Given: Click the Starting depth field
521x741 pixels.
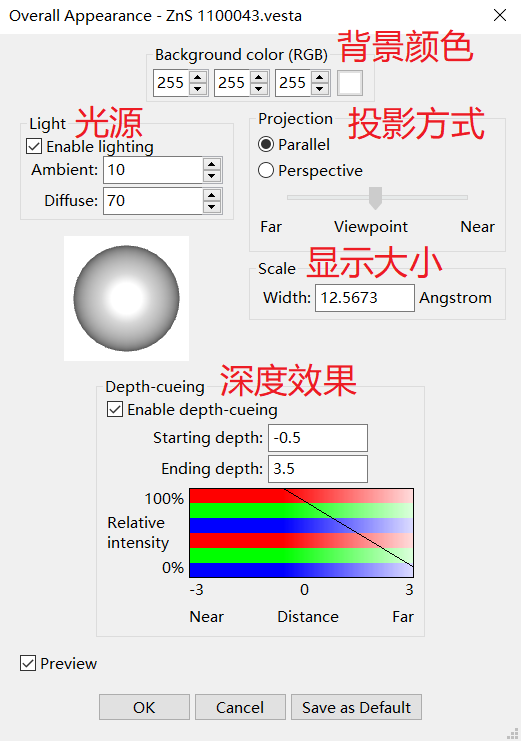Looking at the screenshot, I should tap(318, 438).
